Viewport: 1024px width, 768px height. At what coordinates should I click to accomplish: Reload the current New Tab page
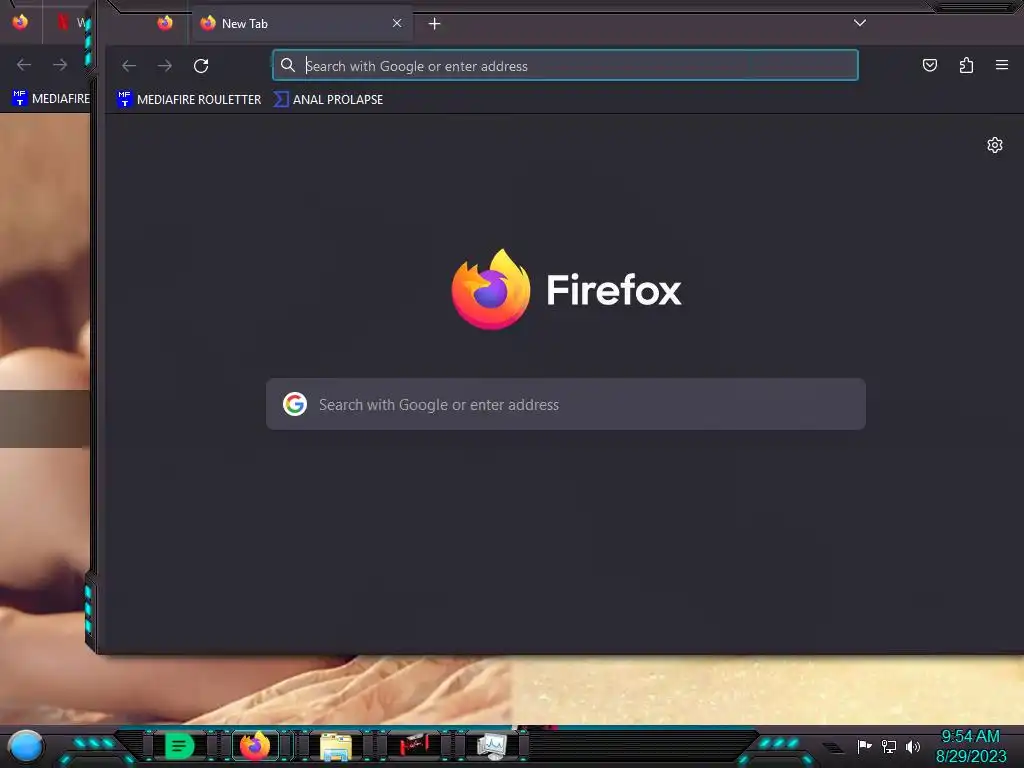click(201, 65)
